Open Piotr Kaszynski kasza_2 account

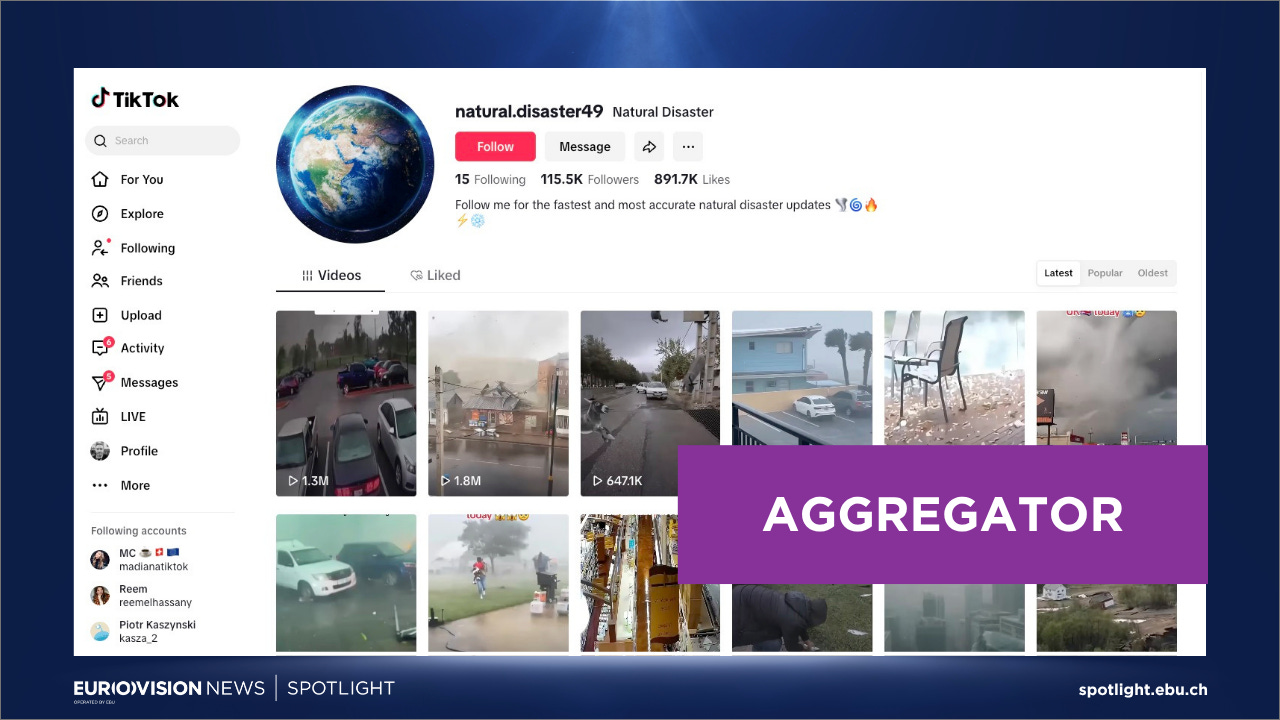(143, 631)
